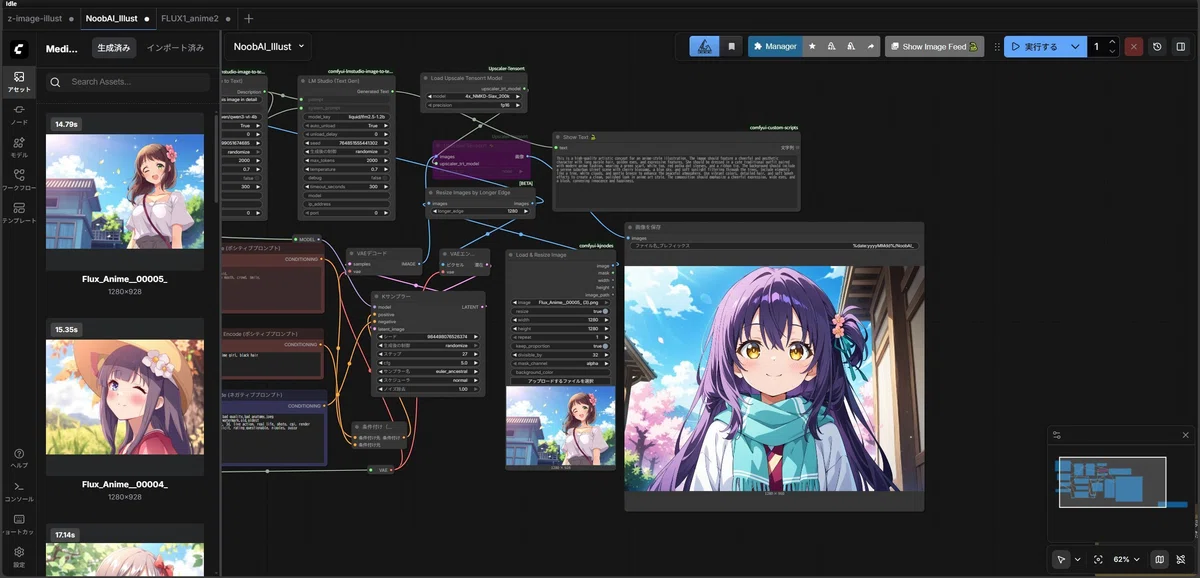Select Flux_Anime__00004_ asset thumbnail

click(x=125, y=398)
